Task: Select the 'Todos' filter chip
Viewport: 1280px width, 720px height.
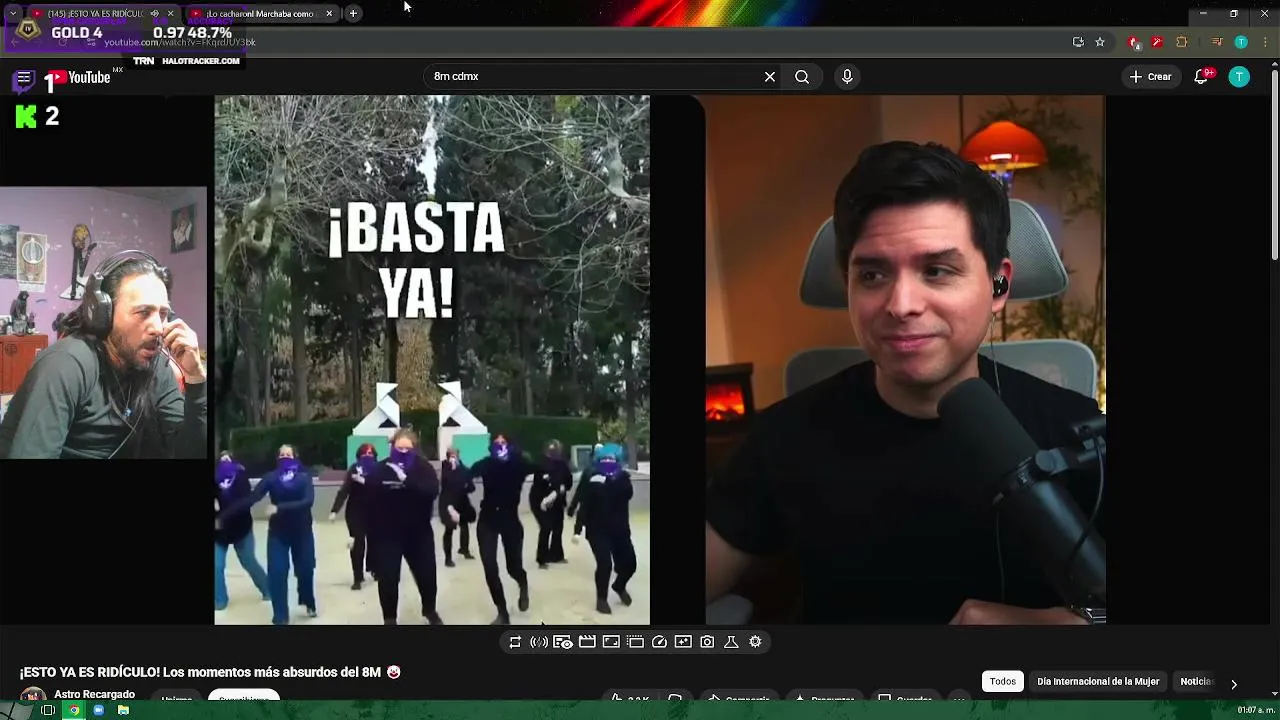Action: (1002, 682)
